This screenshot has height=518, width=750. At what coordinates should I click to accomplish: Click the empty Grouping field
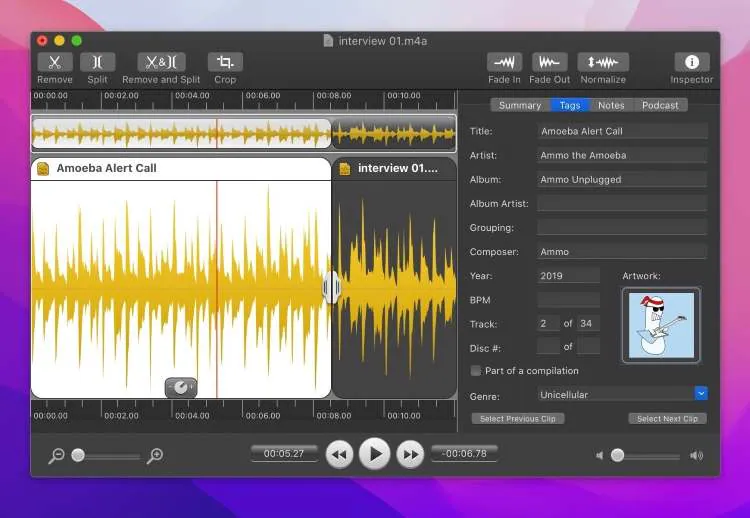[622, 227]
